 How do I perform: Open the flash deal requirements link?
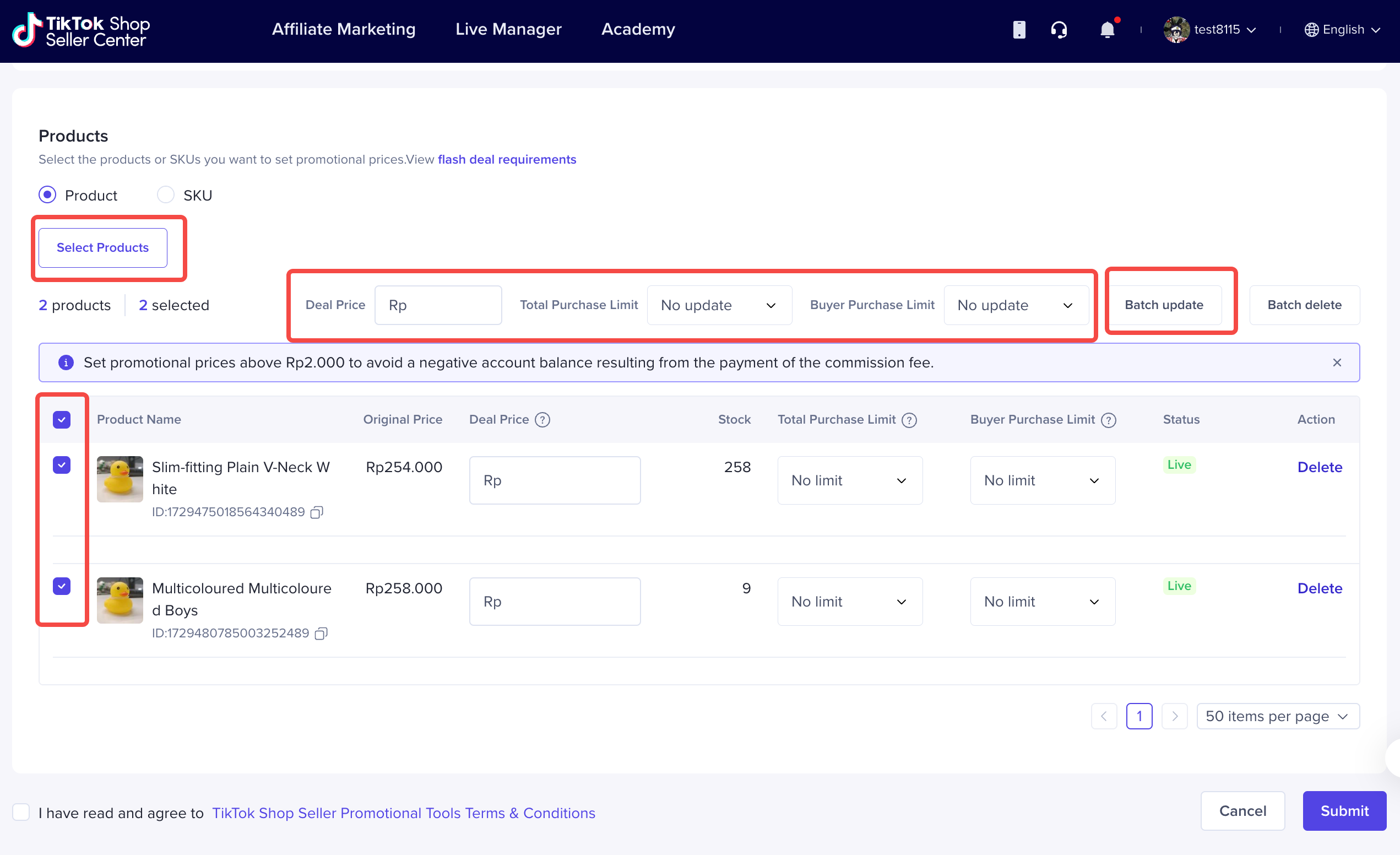pyautogui.click(x=506, y=160)
